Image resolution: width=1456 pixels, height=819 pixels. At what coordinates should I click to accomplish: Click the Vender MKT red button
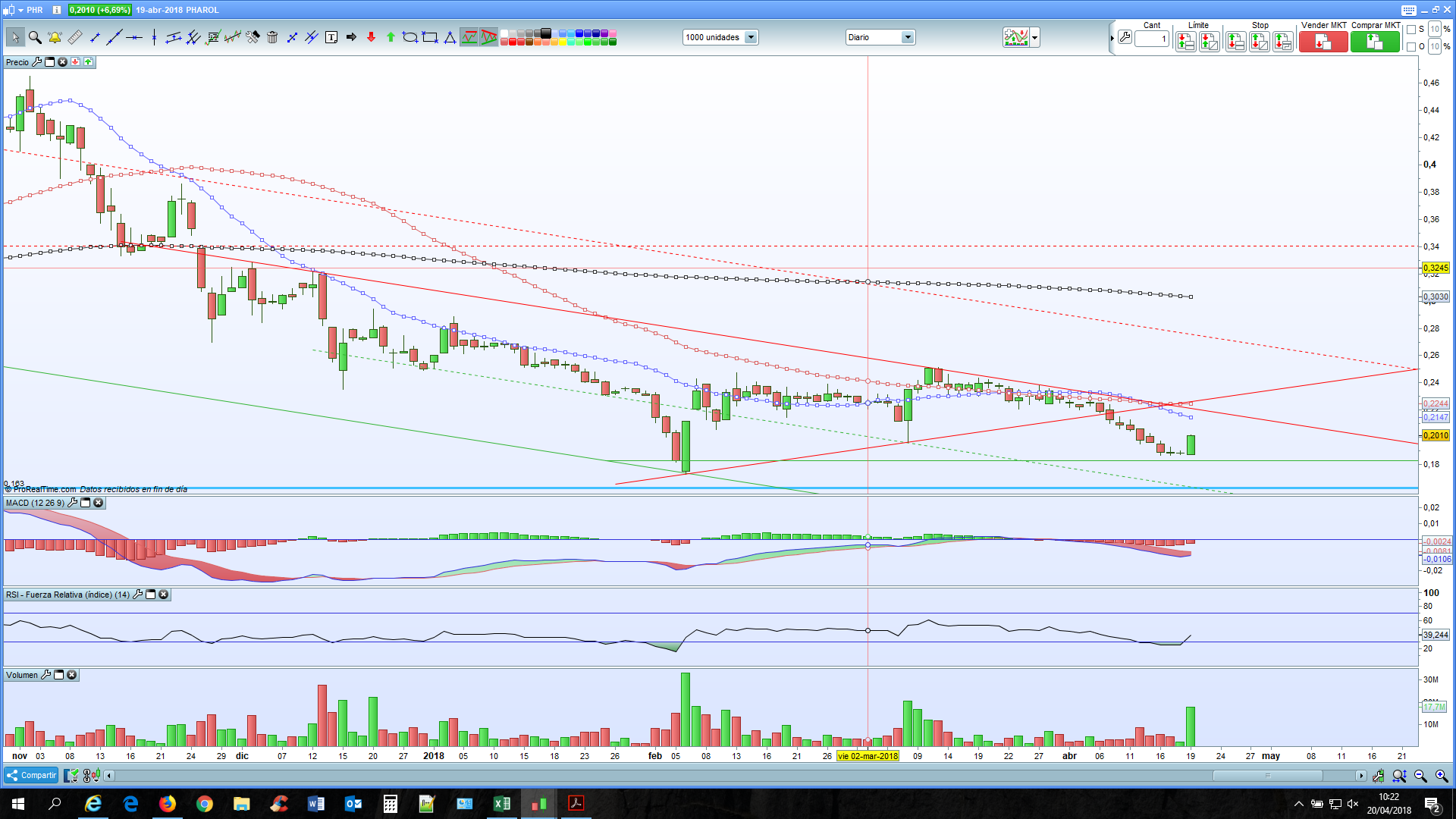1323,42
